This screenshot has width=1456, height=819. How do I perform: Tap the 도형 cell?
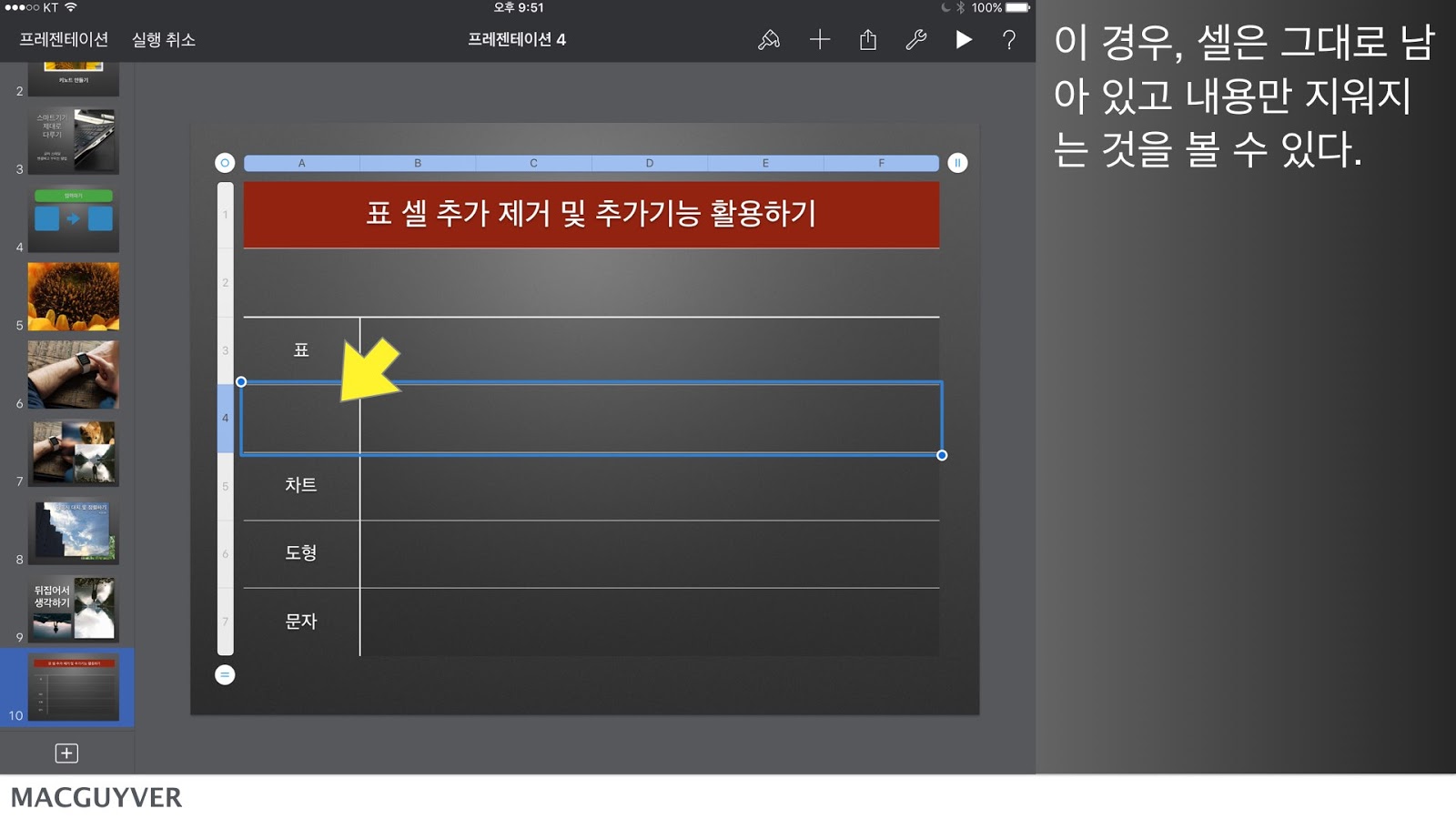click(301, 553)
